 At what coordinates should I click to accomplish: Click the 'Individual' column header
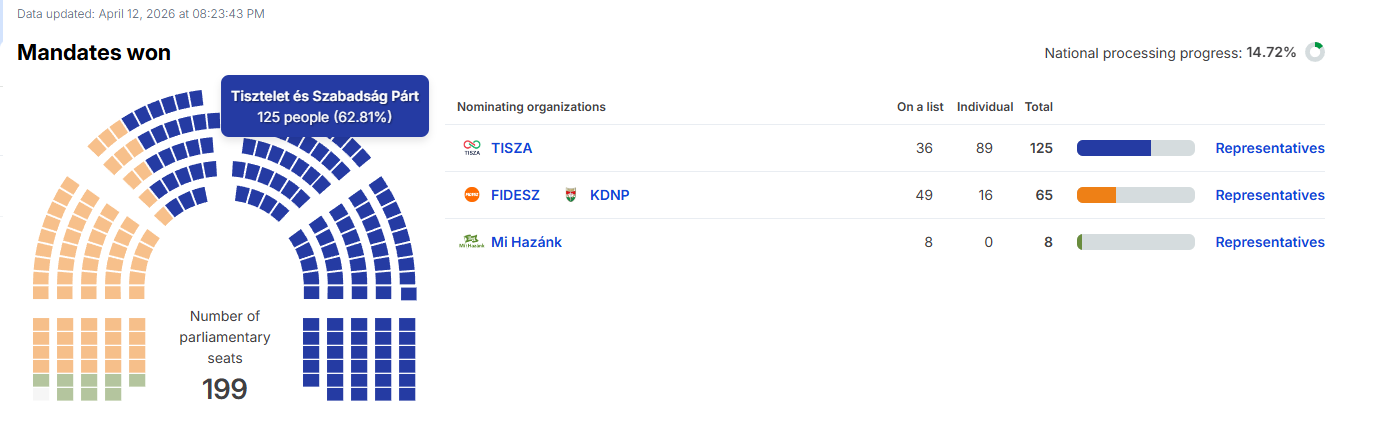pos(985,107)
